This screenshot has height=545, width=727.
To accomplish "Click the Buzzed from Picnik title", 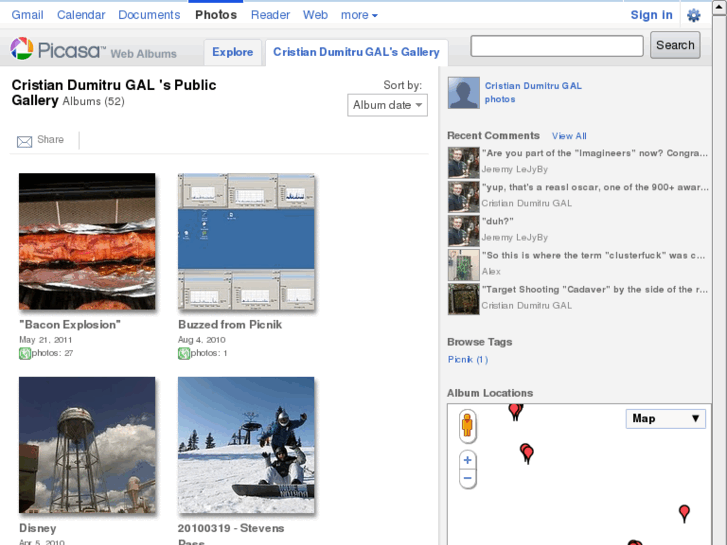I will [x=230, y=325].
